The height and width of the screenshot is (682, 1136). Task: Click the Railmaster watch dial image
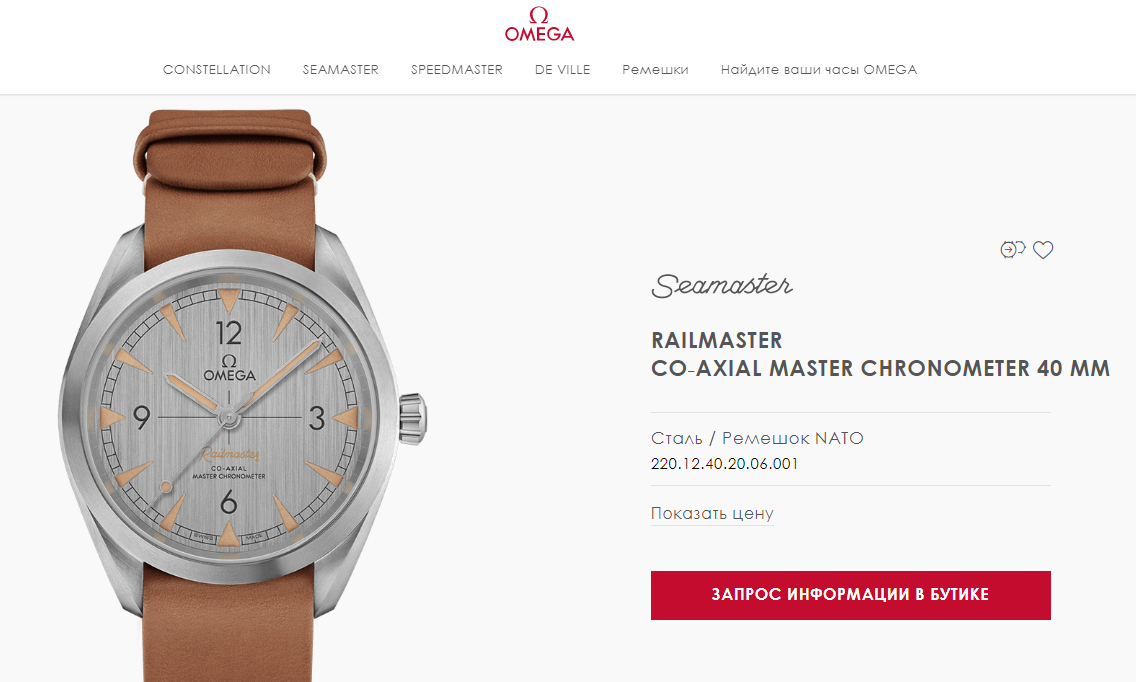coord(229,417)
